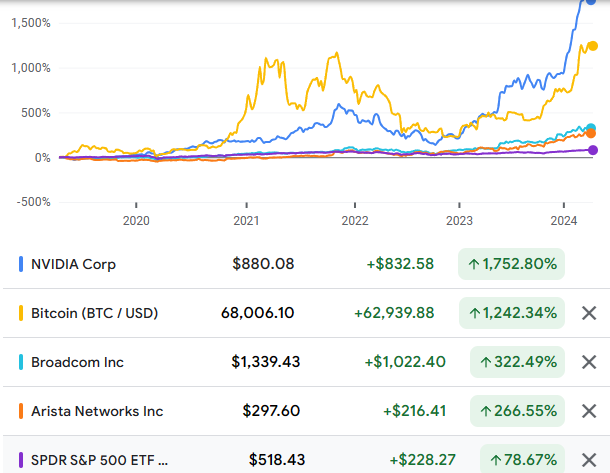
Task: Click the 2024 label on the time axis
Action: 564,221
